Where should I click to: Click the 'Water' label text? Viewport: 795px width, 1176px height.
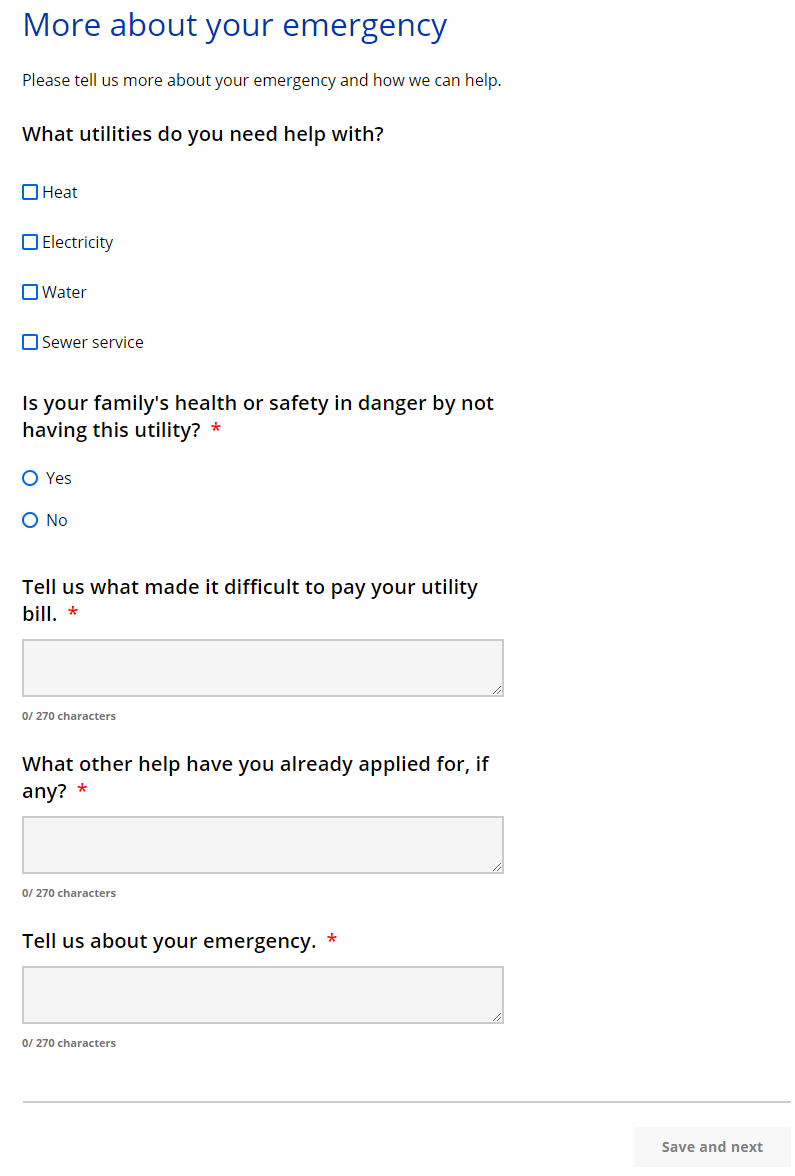coord(65,292)
